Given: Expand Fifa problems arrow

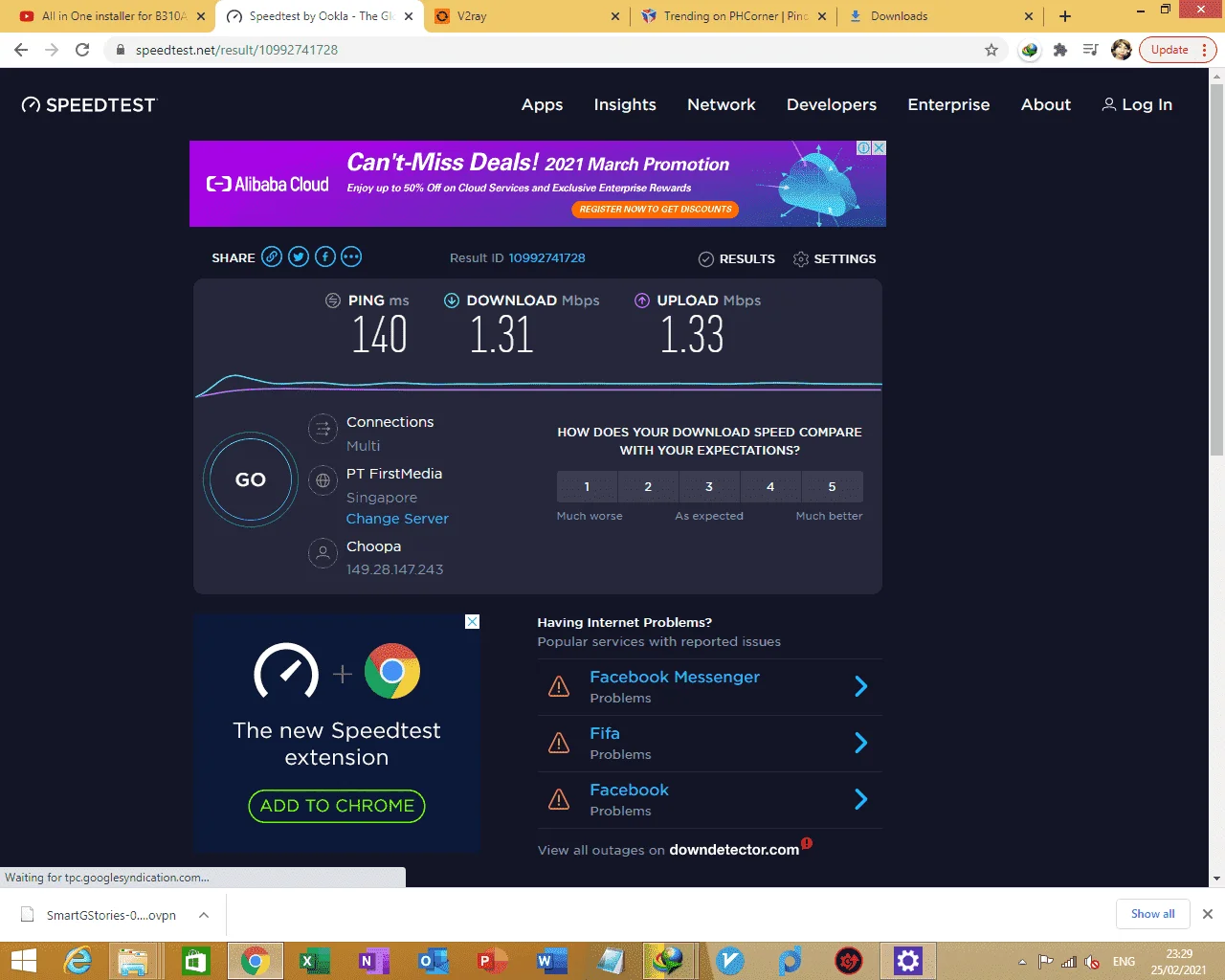Looking at the screenshot, I should (x=860, y=743).
